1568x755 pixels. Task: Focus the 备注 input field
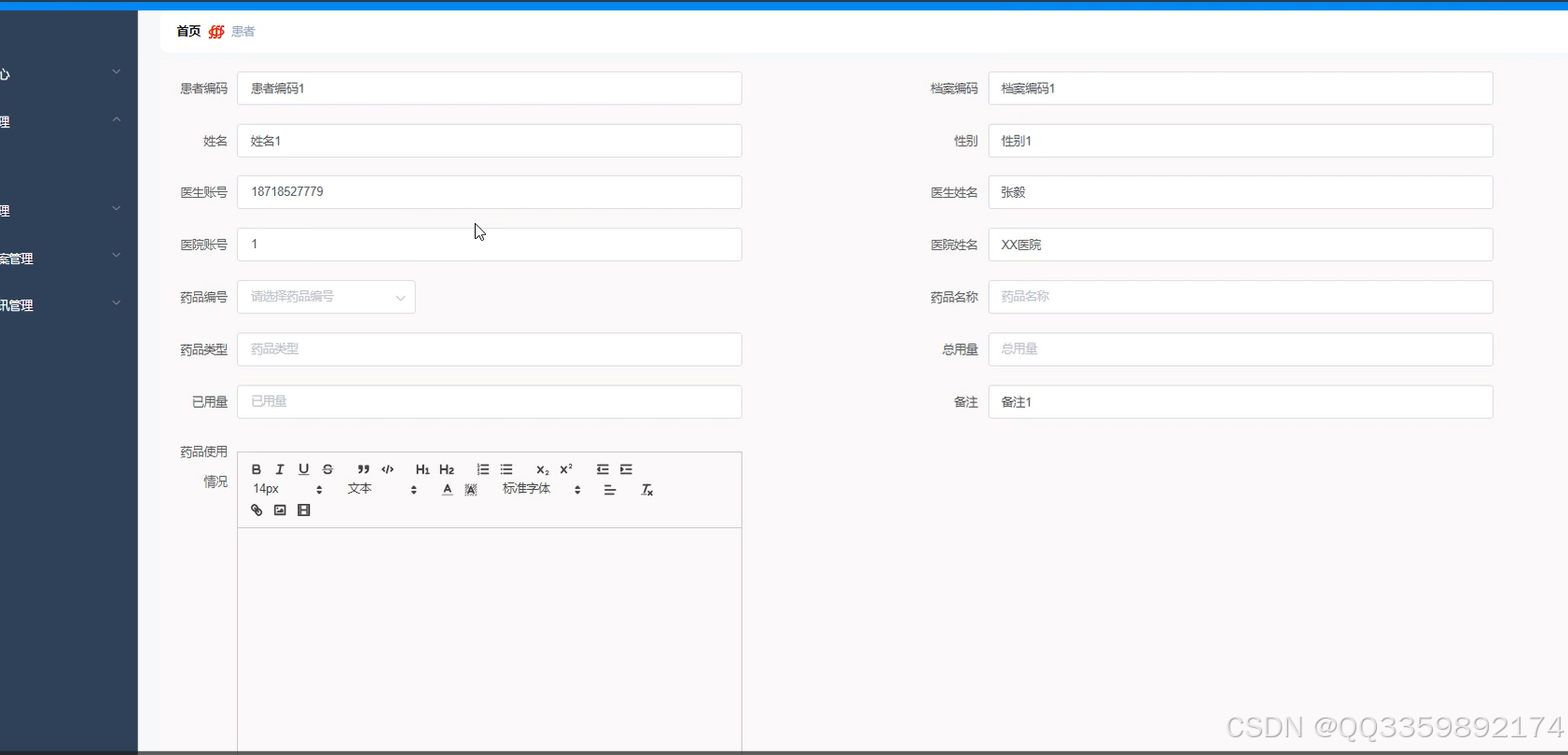[x=1241, y=401]
